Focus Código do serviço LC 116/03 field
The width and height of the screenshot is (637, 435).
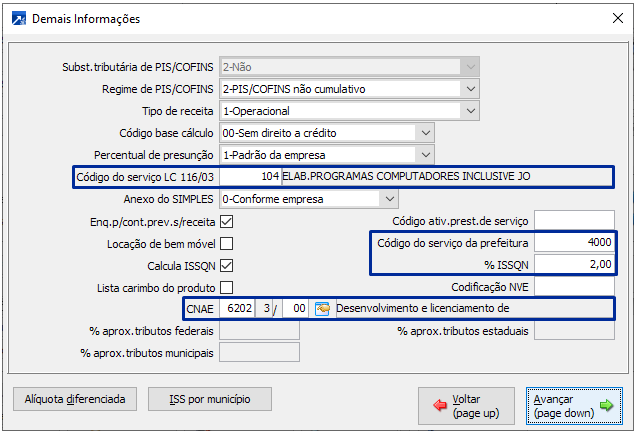(x=250, y=177)
